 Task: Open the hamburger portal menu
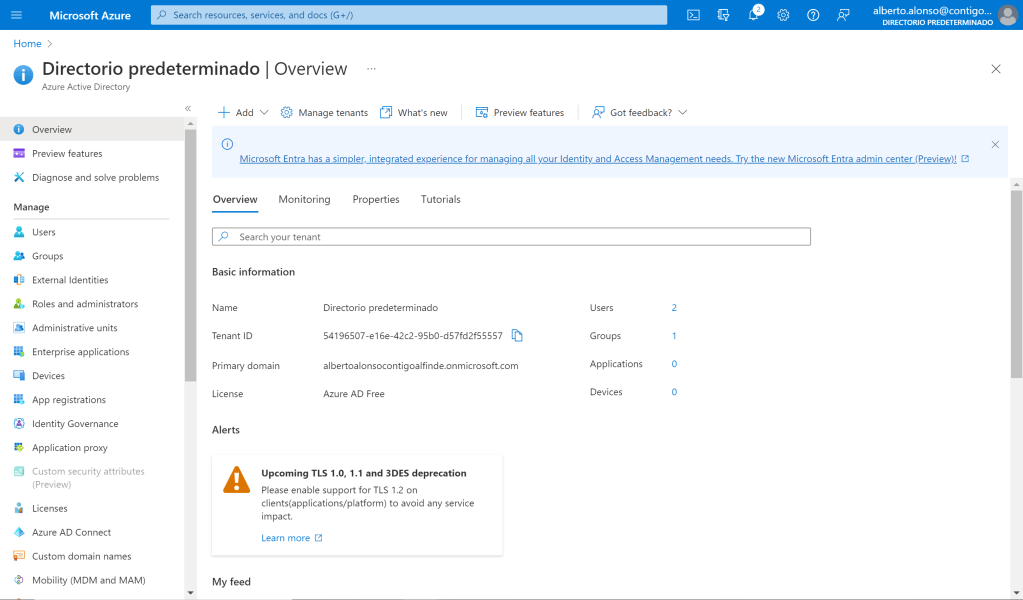coord(16,15)
